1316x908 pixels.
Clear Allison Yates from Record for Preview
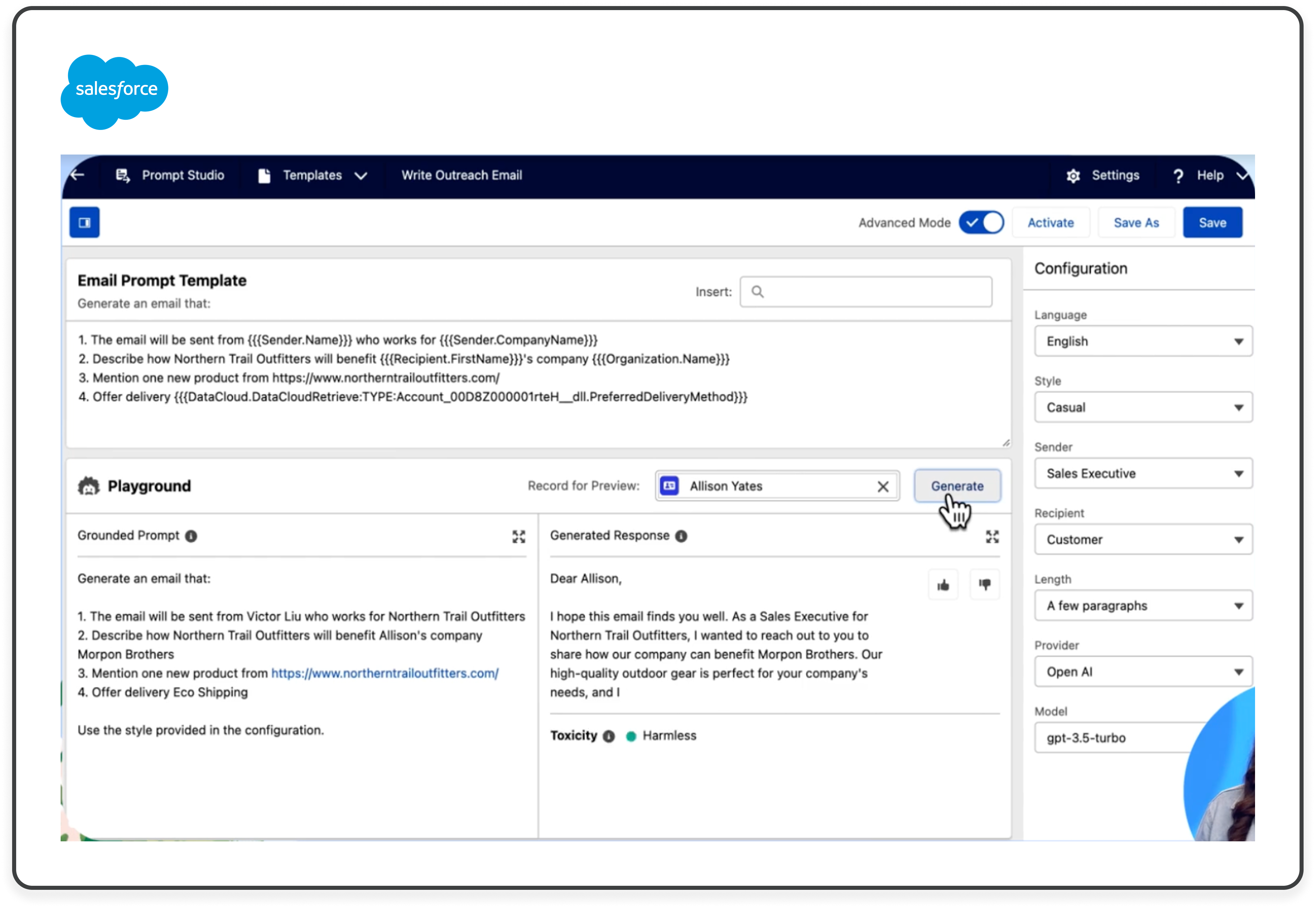[x=883, y=486]
